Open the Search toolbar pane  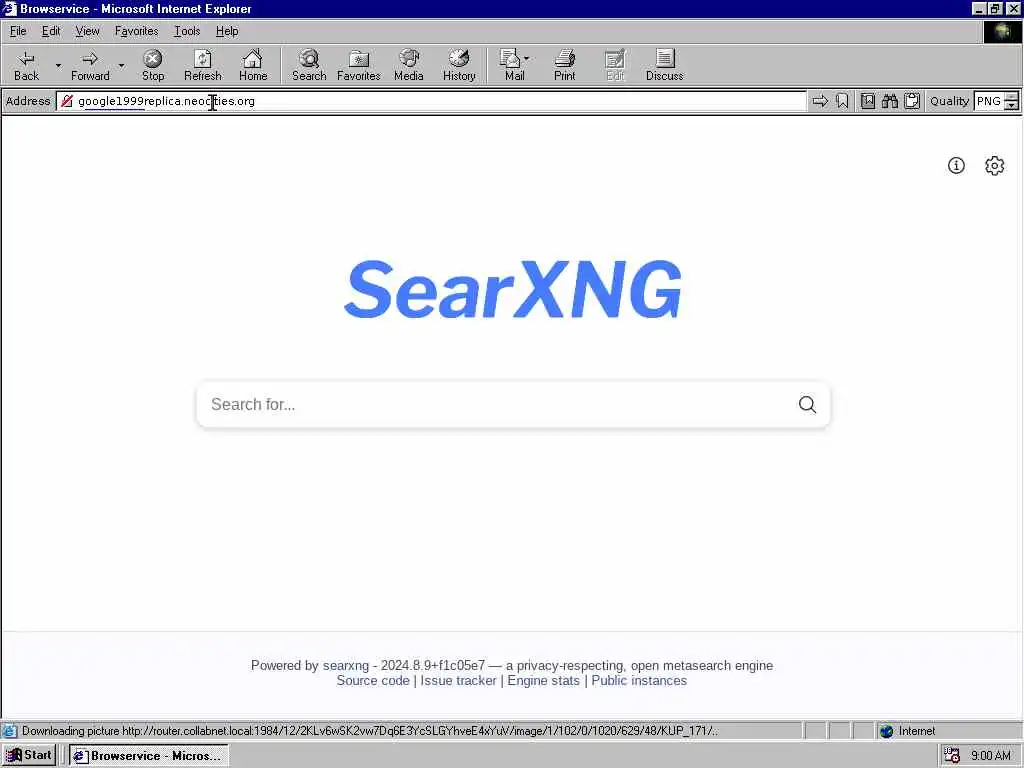[x=309, y=65]
